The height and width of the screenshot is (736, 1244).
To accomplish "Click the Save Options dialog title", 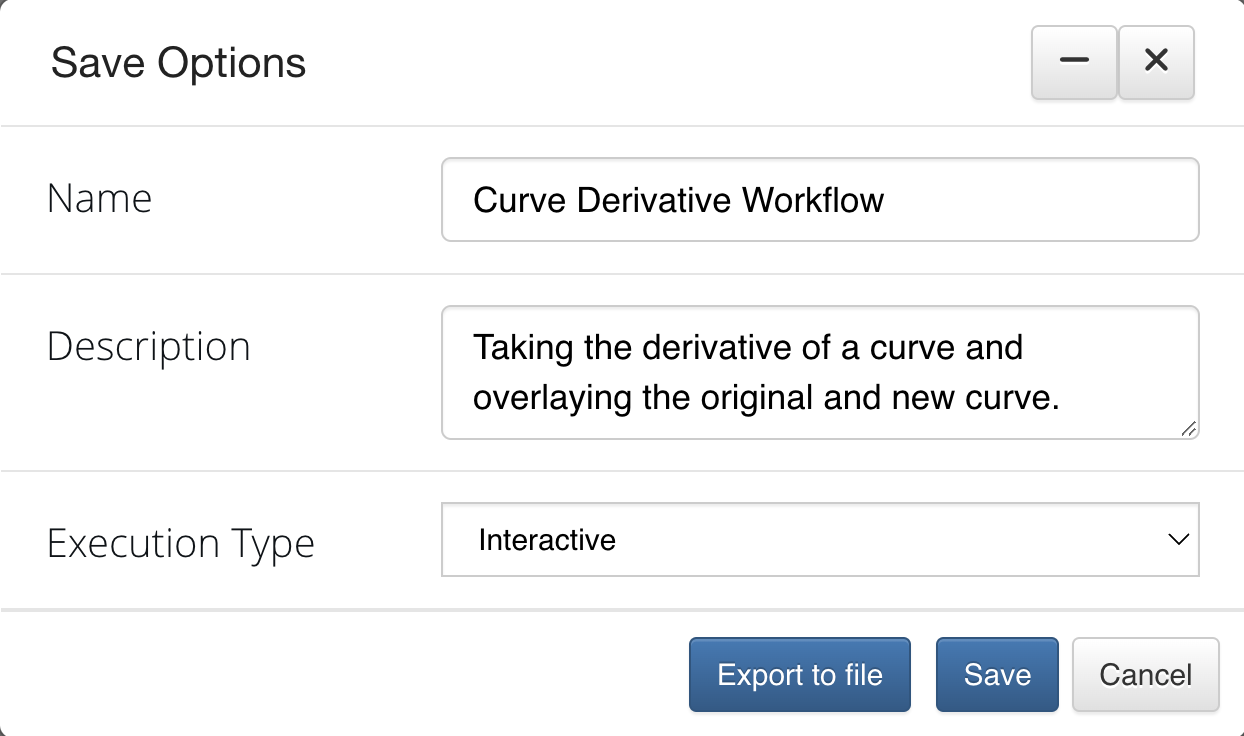I will pyautogui.click(x=179, y=63).
